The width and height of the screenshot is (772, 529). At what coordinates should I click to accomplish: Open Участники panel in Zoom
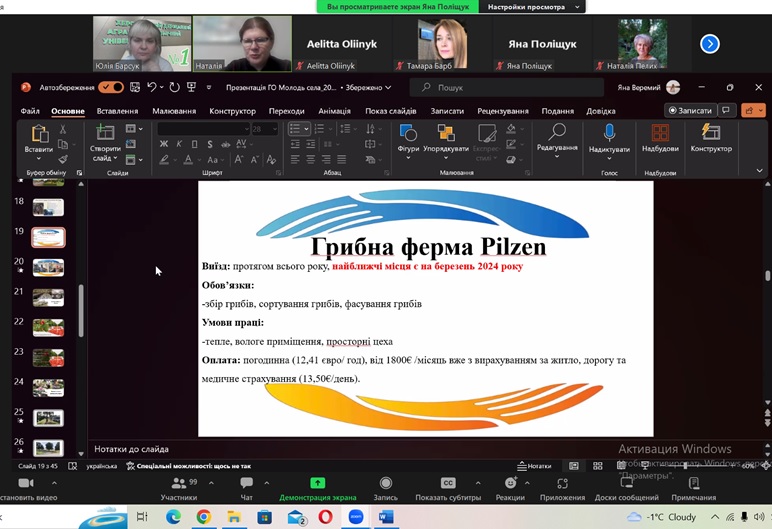(x=179, y=488)
